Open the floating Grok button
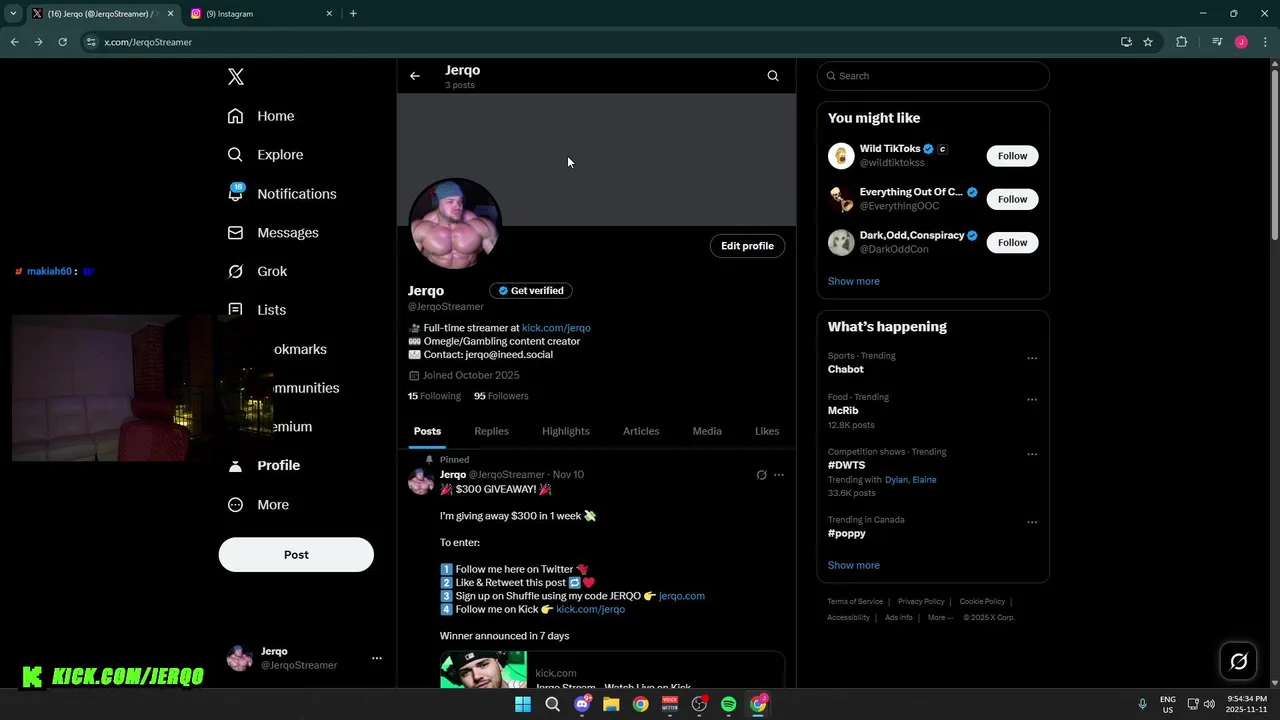Screen dimensions: 1280x720 coord(1238,661)
